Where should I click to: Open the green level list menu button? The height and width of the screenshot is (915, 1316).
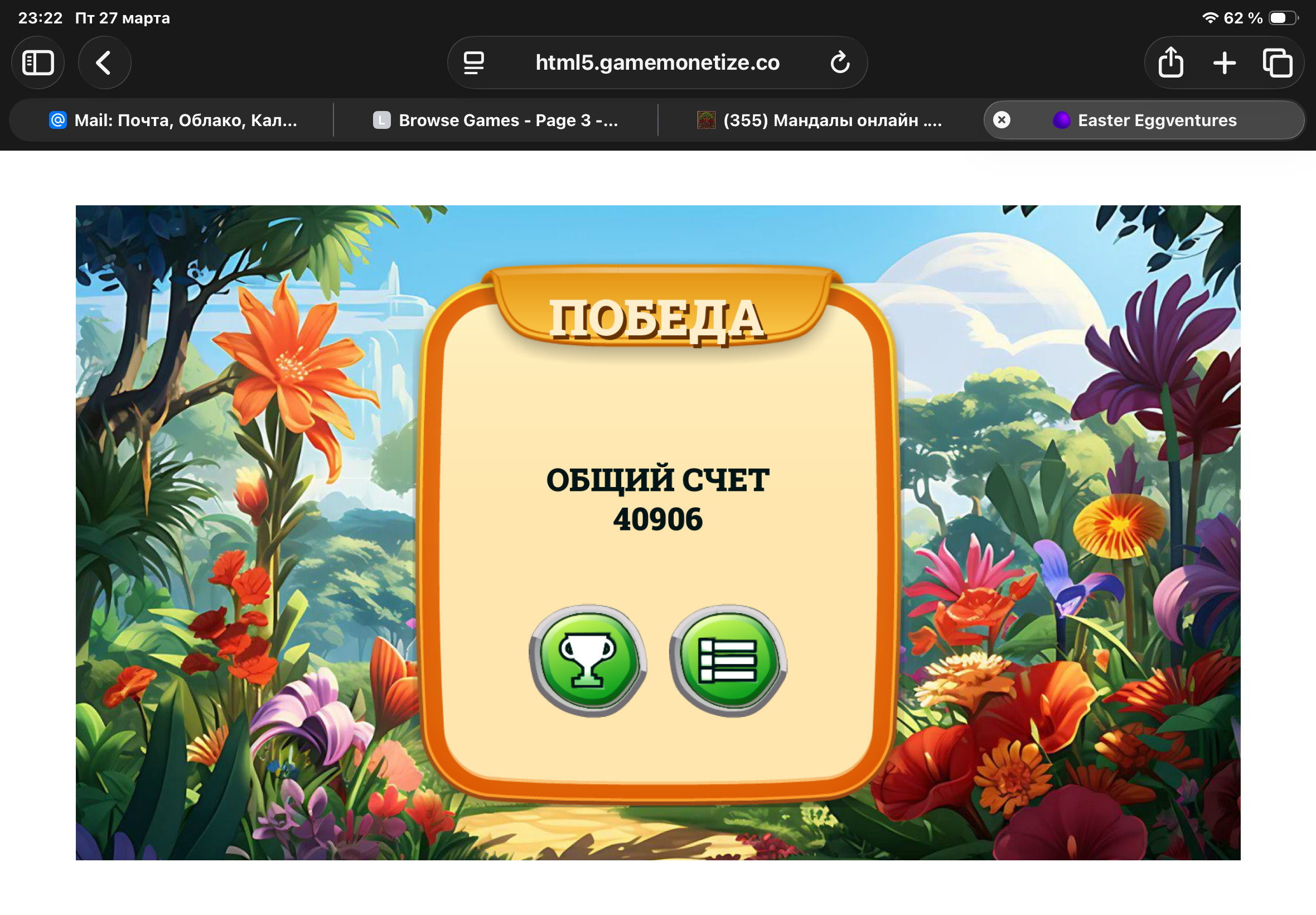pos(728,661)
